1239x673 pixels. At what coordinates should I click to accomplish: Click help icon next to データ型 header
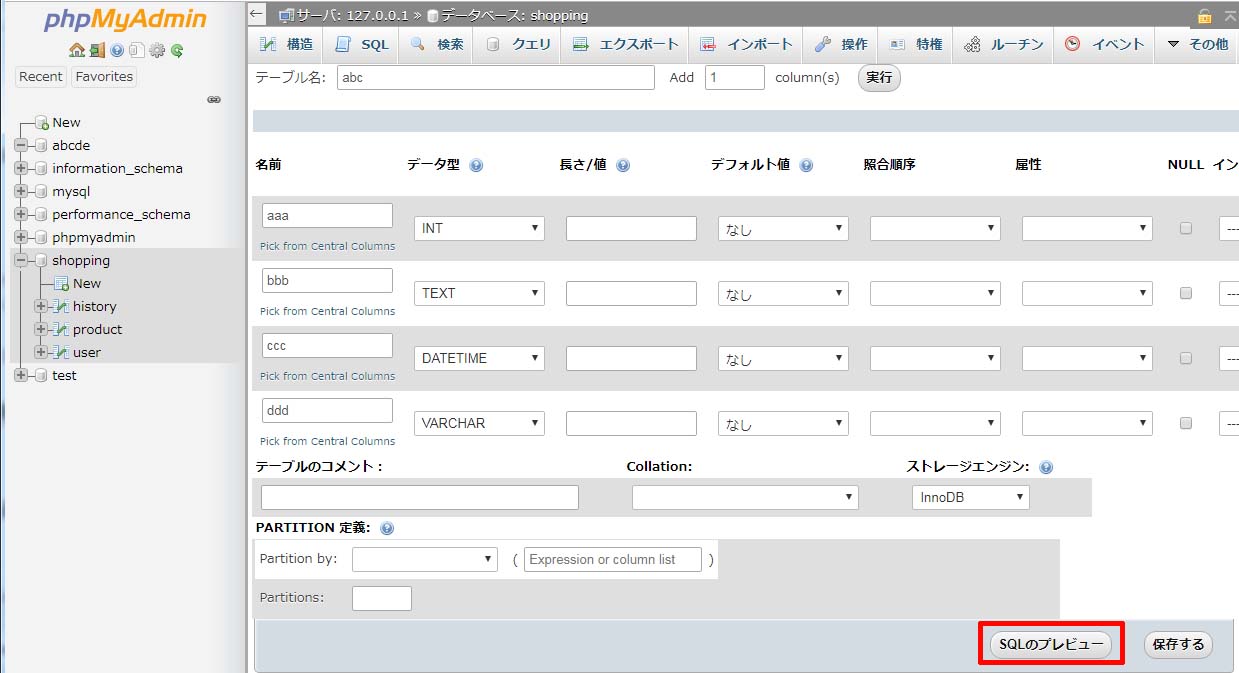coord(476,165)
